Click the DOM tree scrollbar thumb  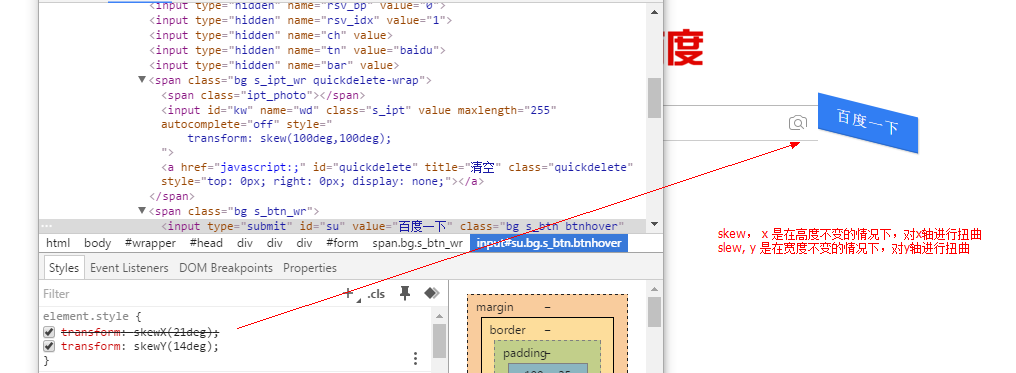654,98
